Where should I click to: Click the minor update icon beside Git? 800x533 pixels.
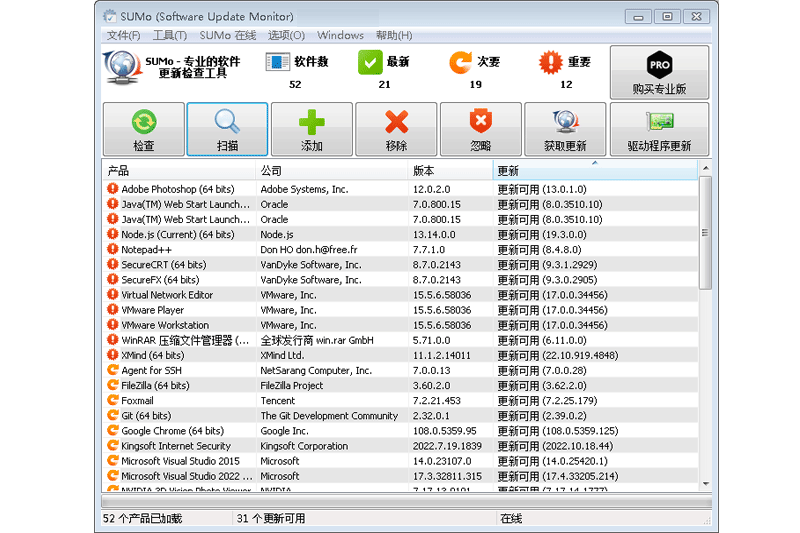tap(112, 415)
